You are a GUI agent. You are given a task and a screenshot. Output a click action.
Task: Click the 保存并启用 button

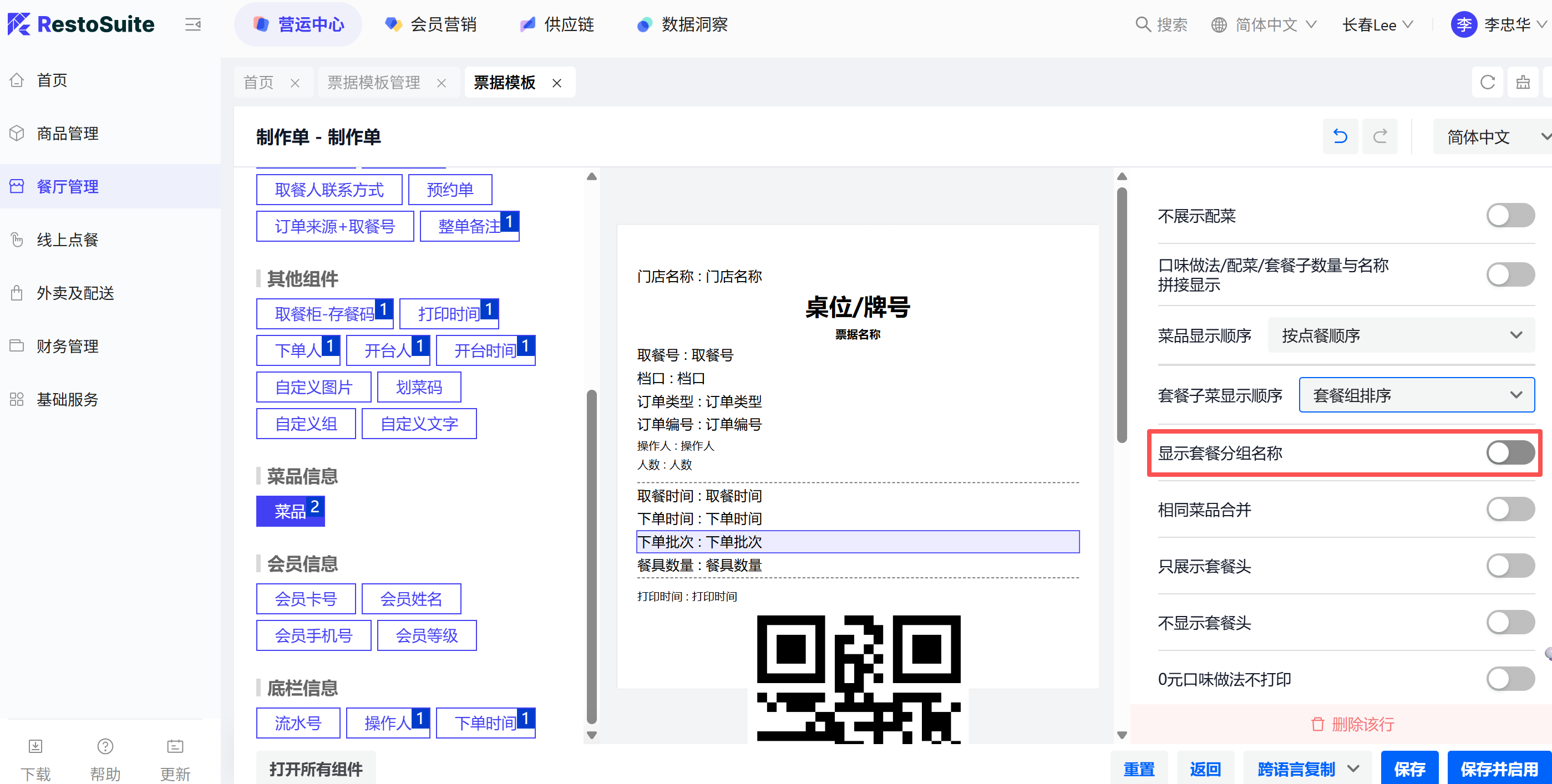point(1498,768)
